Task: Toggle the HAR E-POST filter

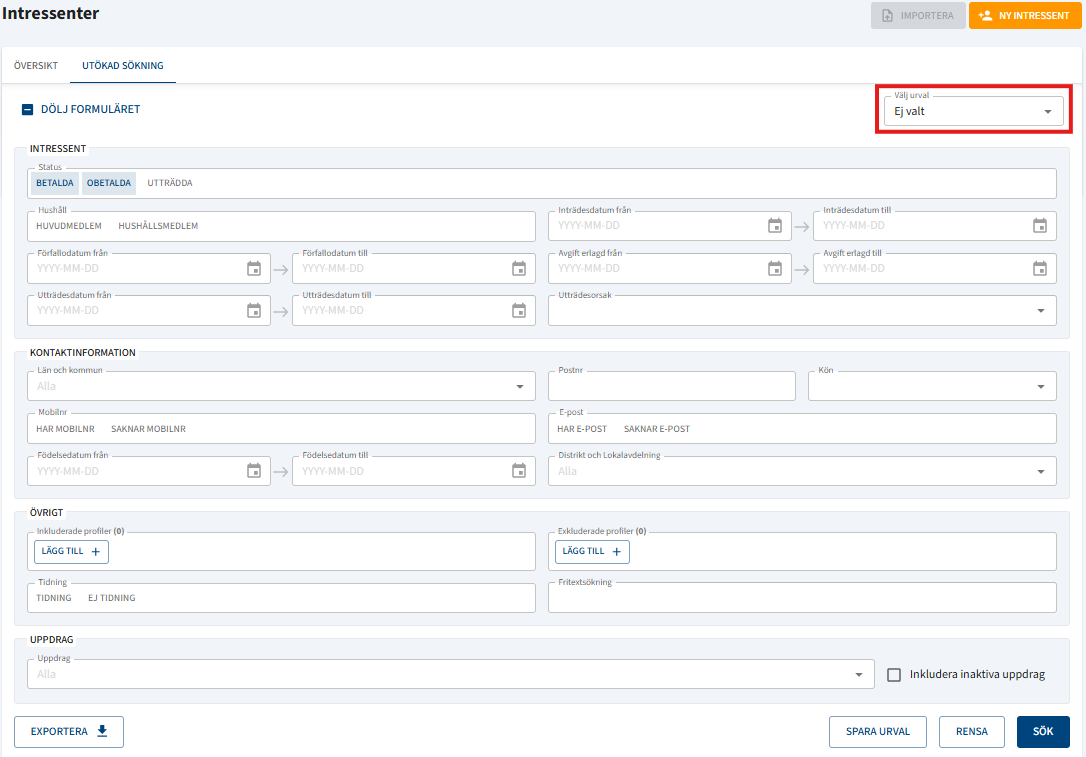Action: point(582,429)
